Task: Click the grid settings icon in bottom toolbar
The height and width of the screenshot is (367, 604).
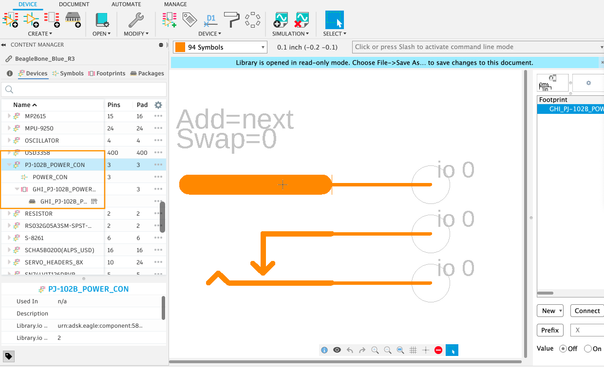Action: pyautogui.click(x=413, y=350)
